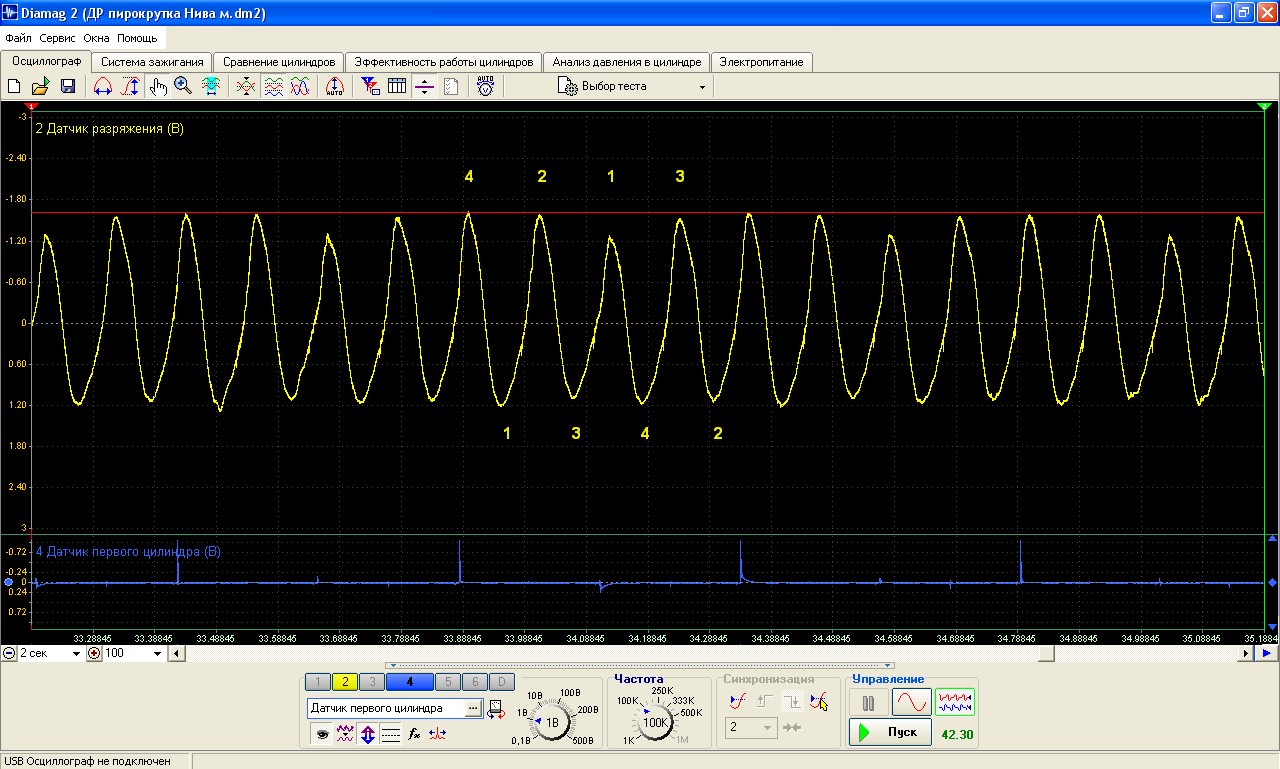Click the sensor swap icon beside the ellipsis button
This screenshot has height=769, width=1280.
click(496, 709)
